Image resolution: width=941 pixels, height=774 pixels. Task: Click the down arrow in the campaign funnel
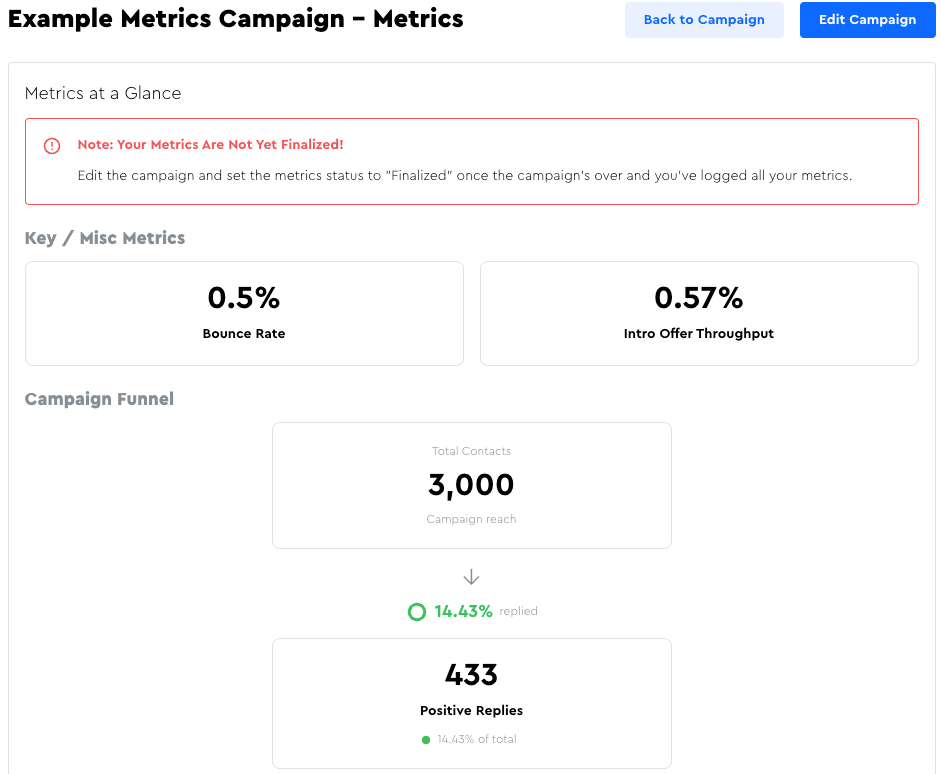click(471, 578)
